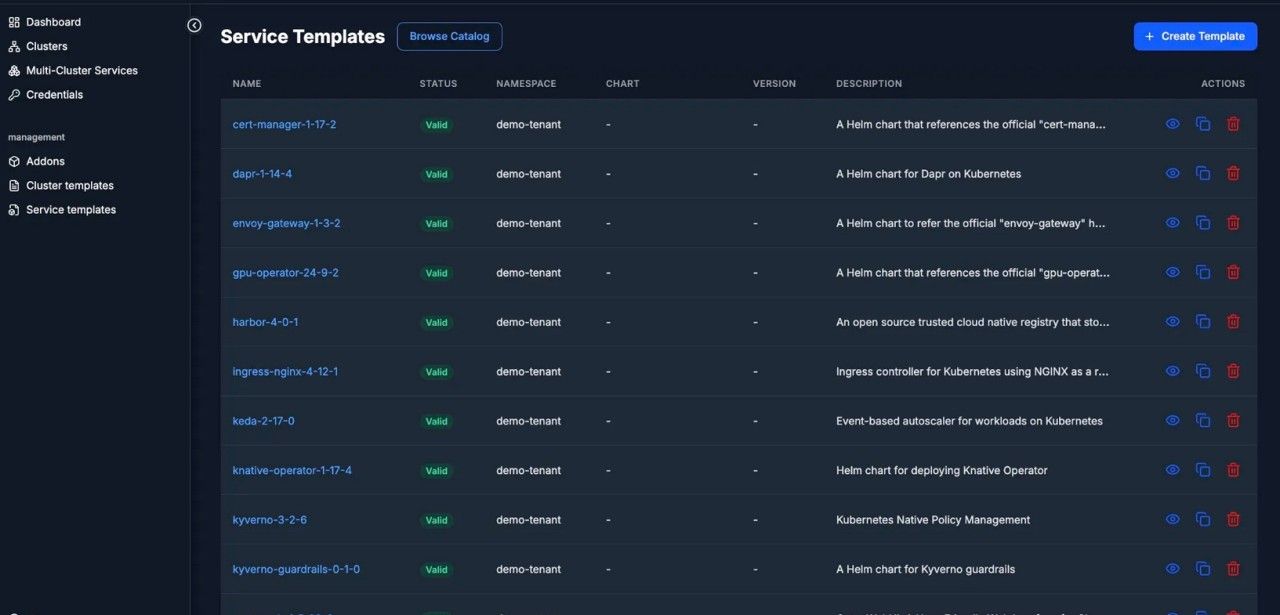Copy the dapr-1-14-4 template
1280x615 pixels.
tap(1203, 174)
